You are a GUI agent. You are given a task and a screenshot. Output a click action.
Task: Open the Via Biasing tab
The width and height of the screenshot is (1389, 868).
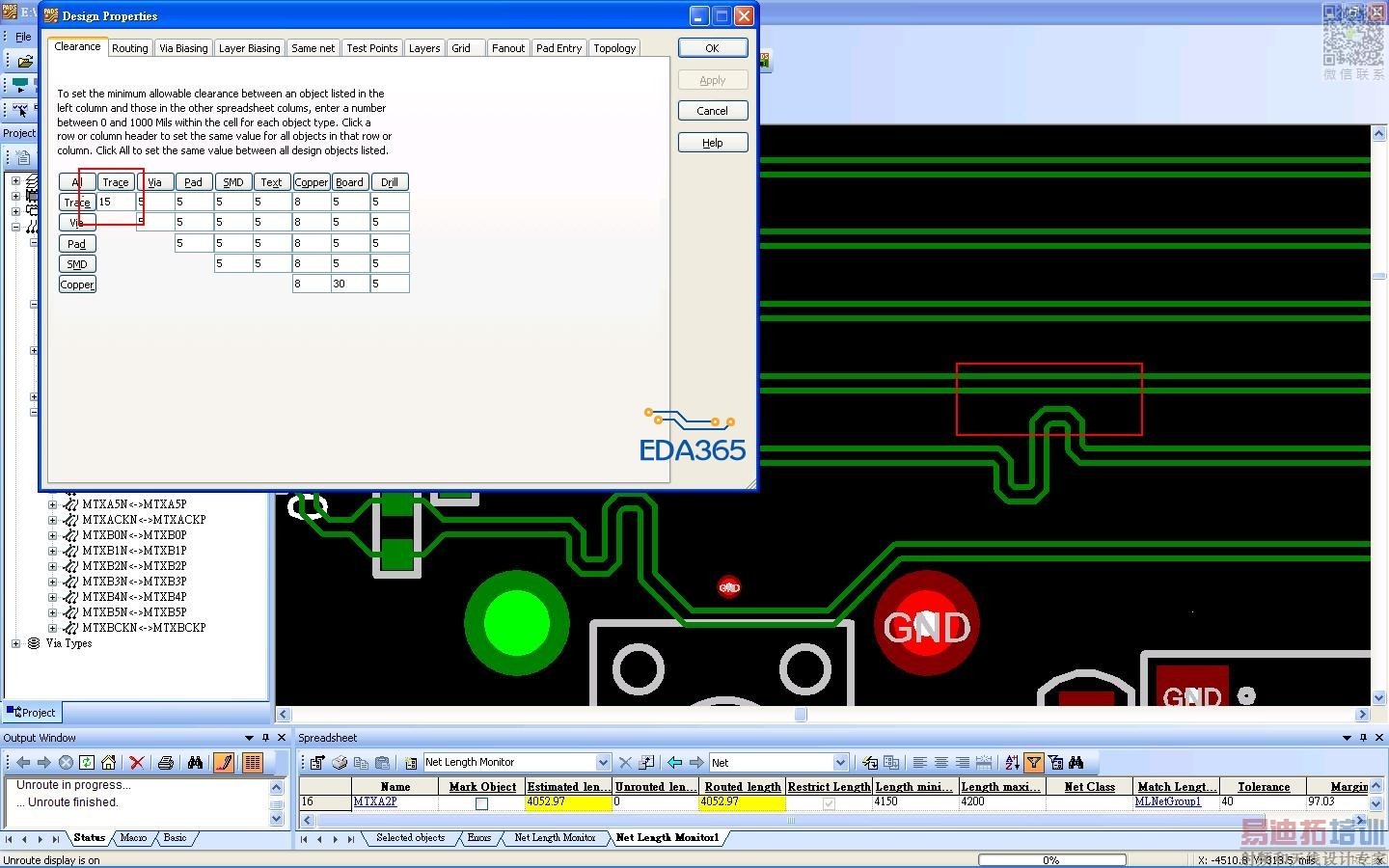(x=183, y=48)
